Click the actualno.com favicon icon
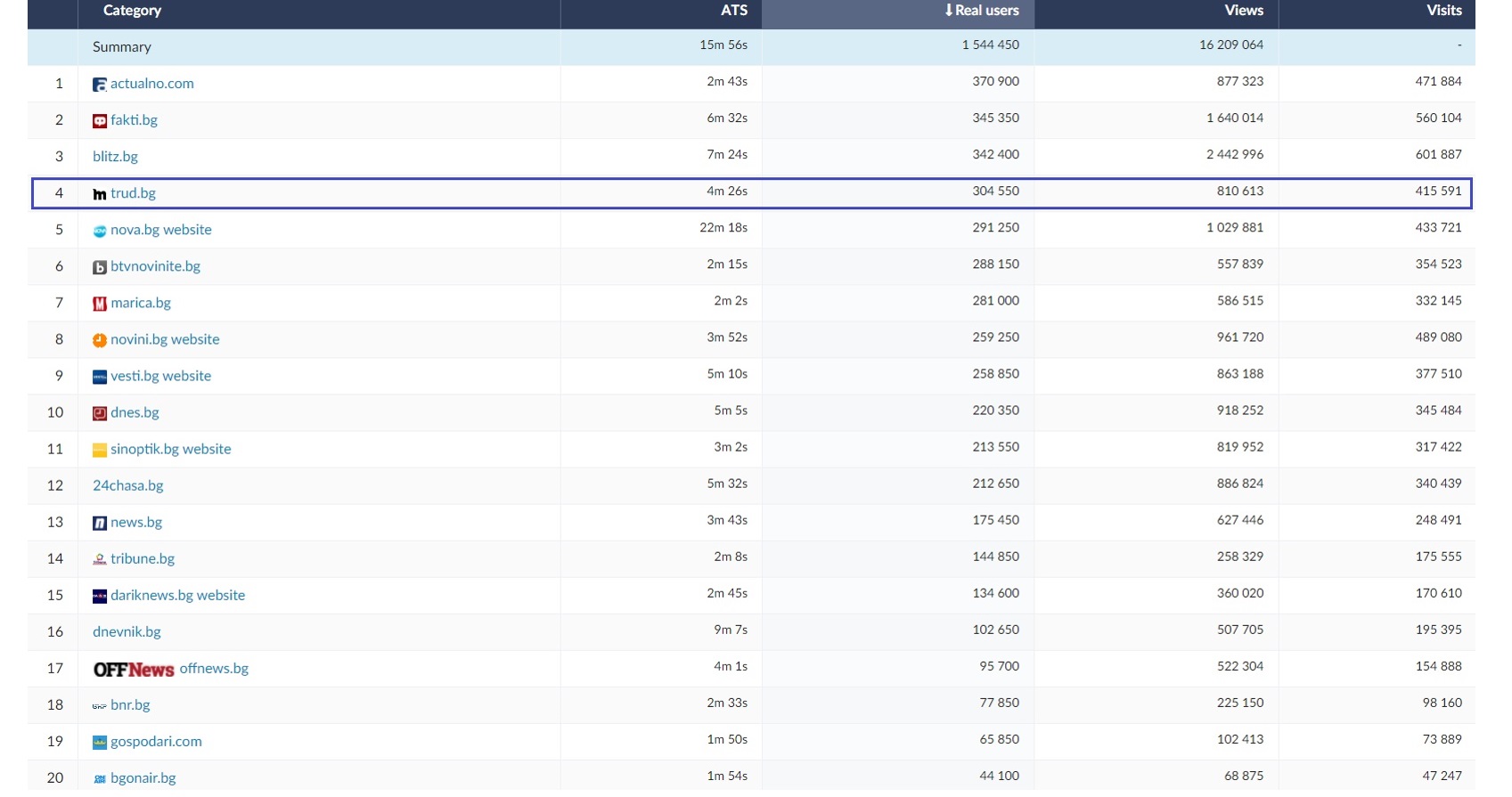Viewport: 1512px width, 797px height. (100, 85)
